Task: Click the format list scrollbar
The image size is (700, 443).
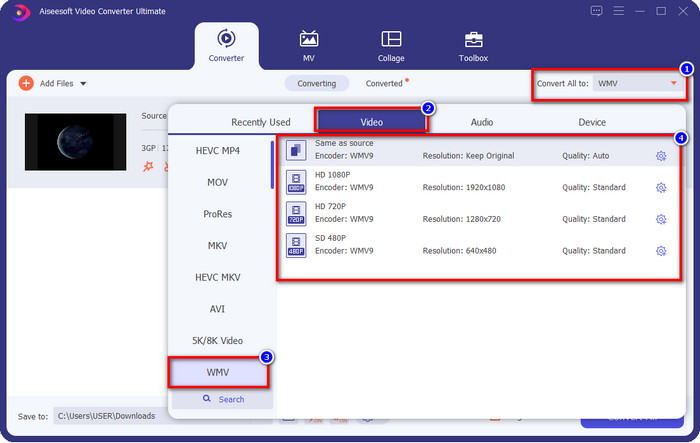Action: [272, 165]
